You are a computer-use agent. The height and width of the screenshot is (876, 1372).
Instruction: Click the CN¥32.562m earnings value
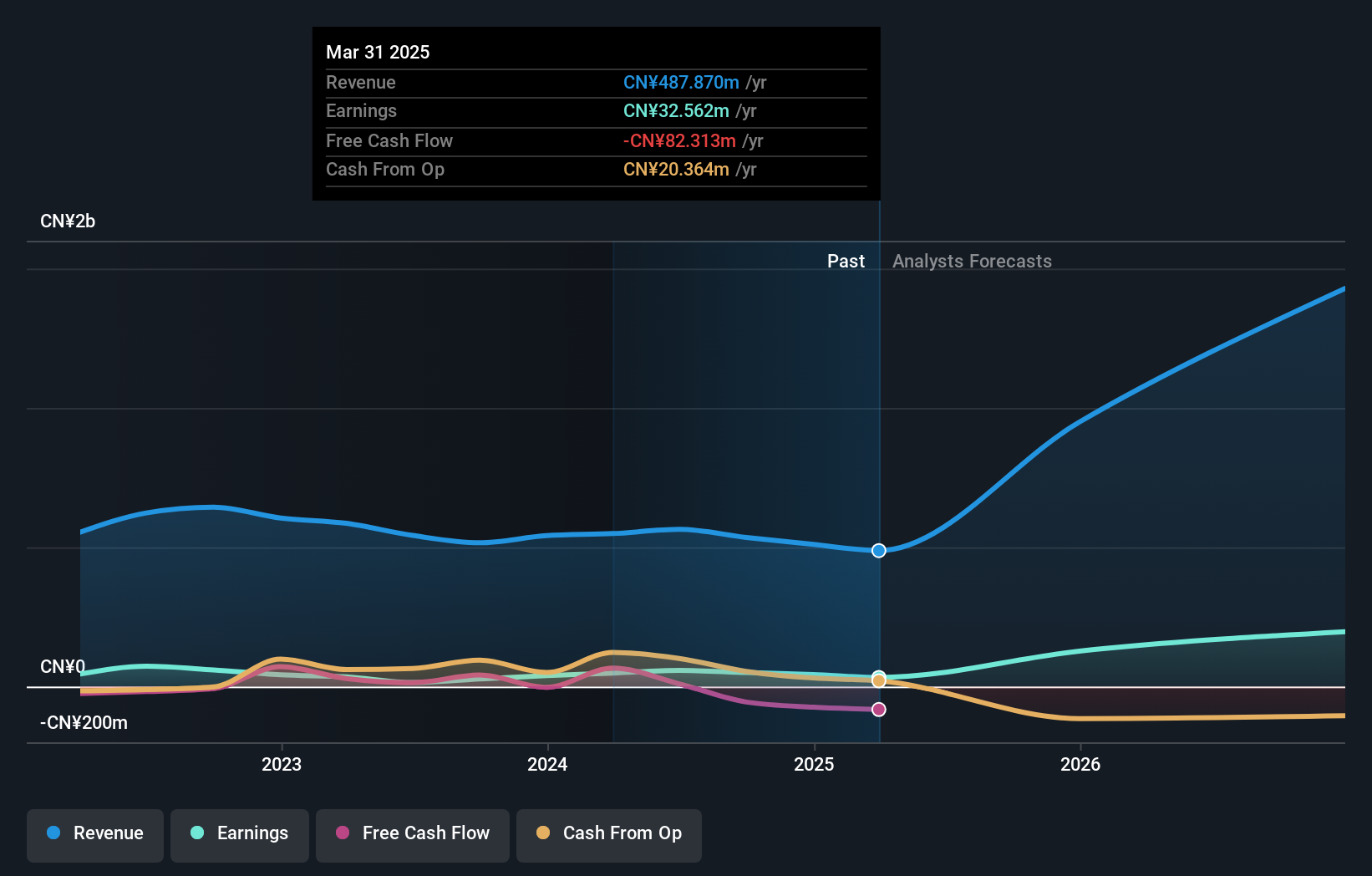click(x=676, y=111)
